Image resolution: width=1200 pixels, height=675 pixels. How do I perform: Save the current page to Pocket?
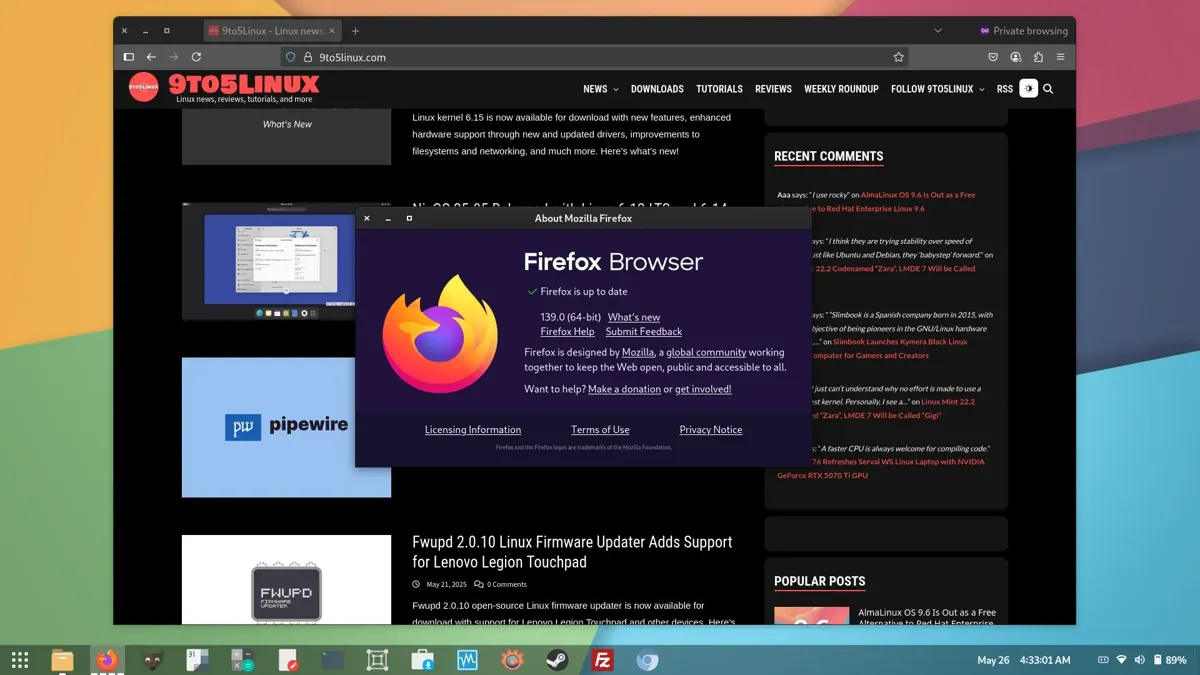993,57
